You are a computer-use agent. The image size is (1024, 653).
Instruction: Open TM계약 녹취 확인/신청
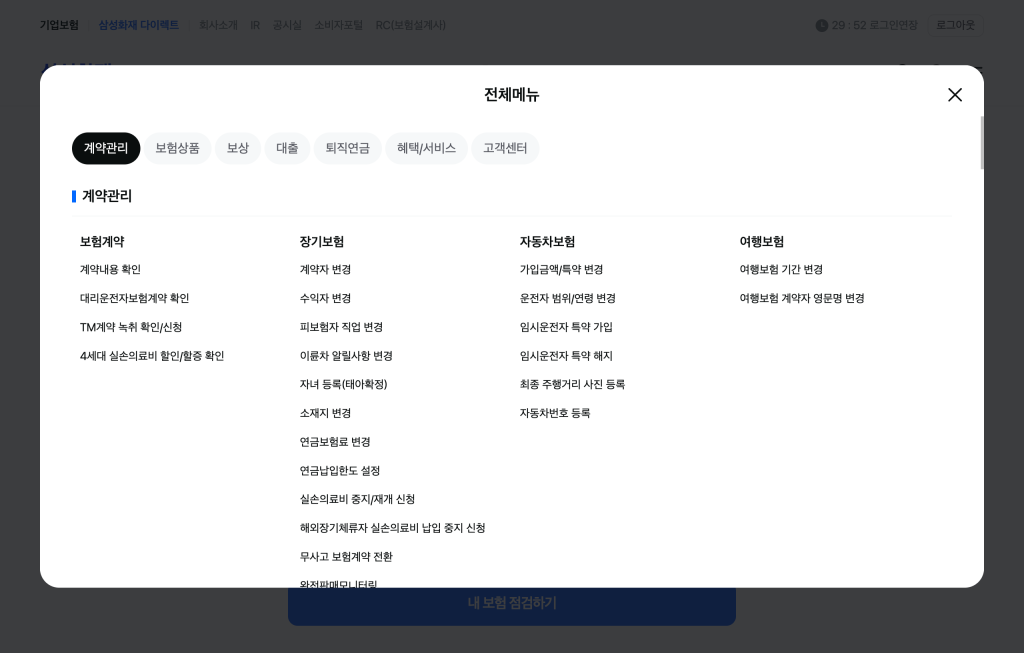(x=131, y=328)
